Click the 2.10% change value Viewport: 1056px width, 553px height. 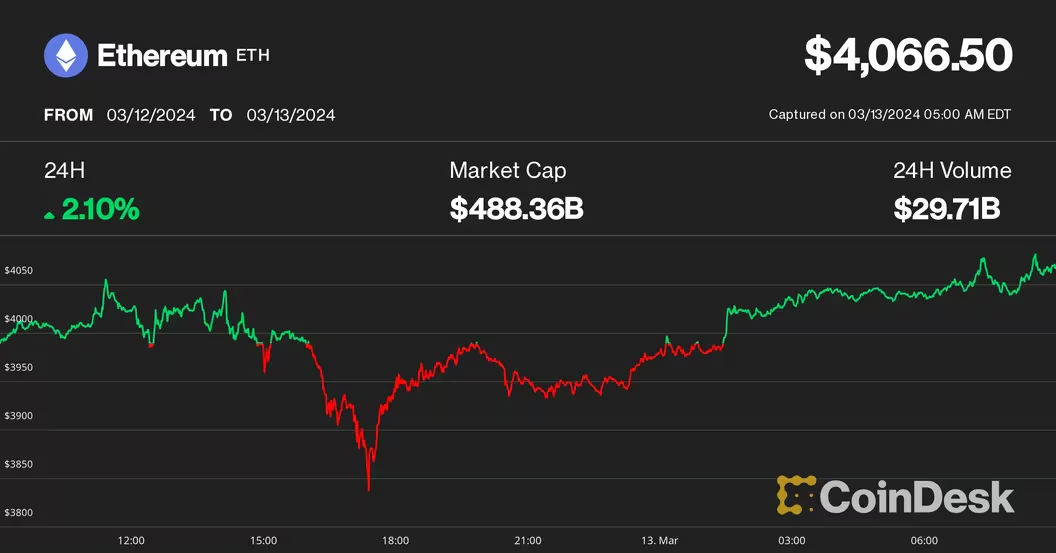point(100,210)
